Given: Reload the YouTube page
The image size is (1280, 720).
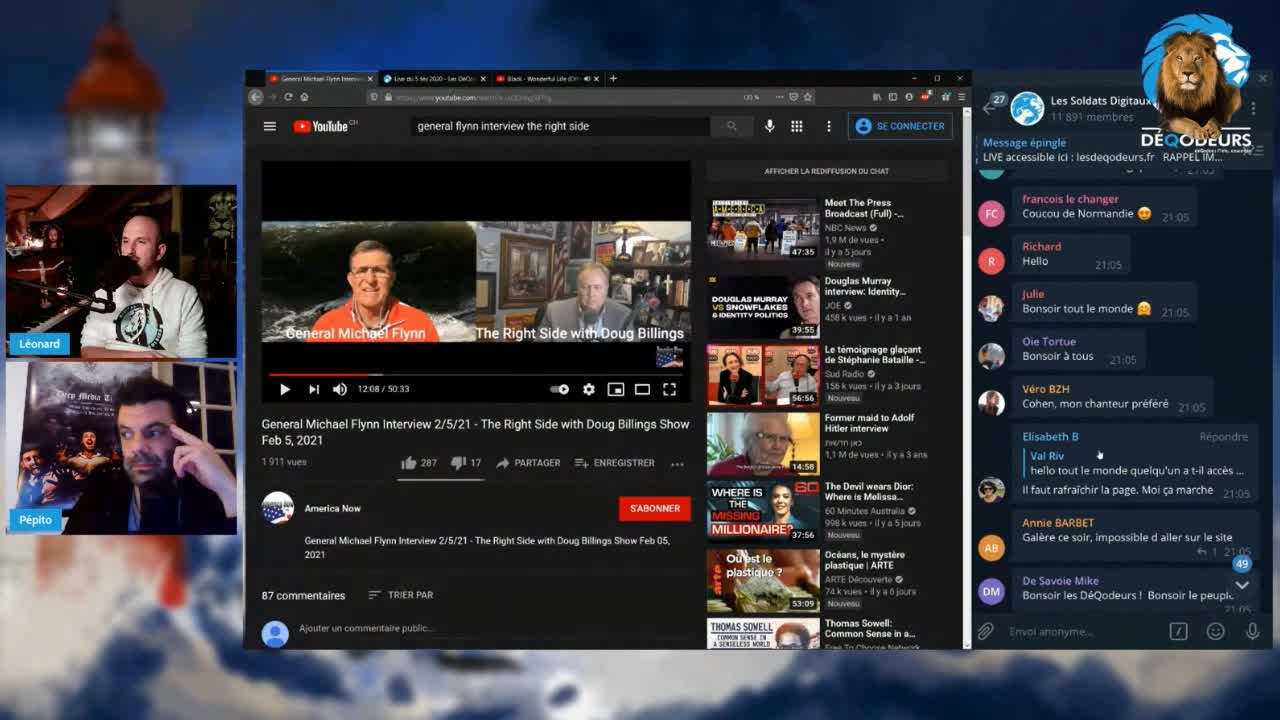Looking at the screenshot, I should (288, 97).
